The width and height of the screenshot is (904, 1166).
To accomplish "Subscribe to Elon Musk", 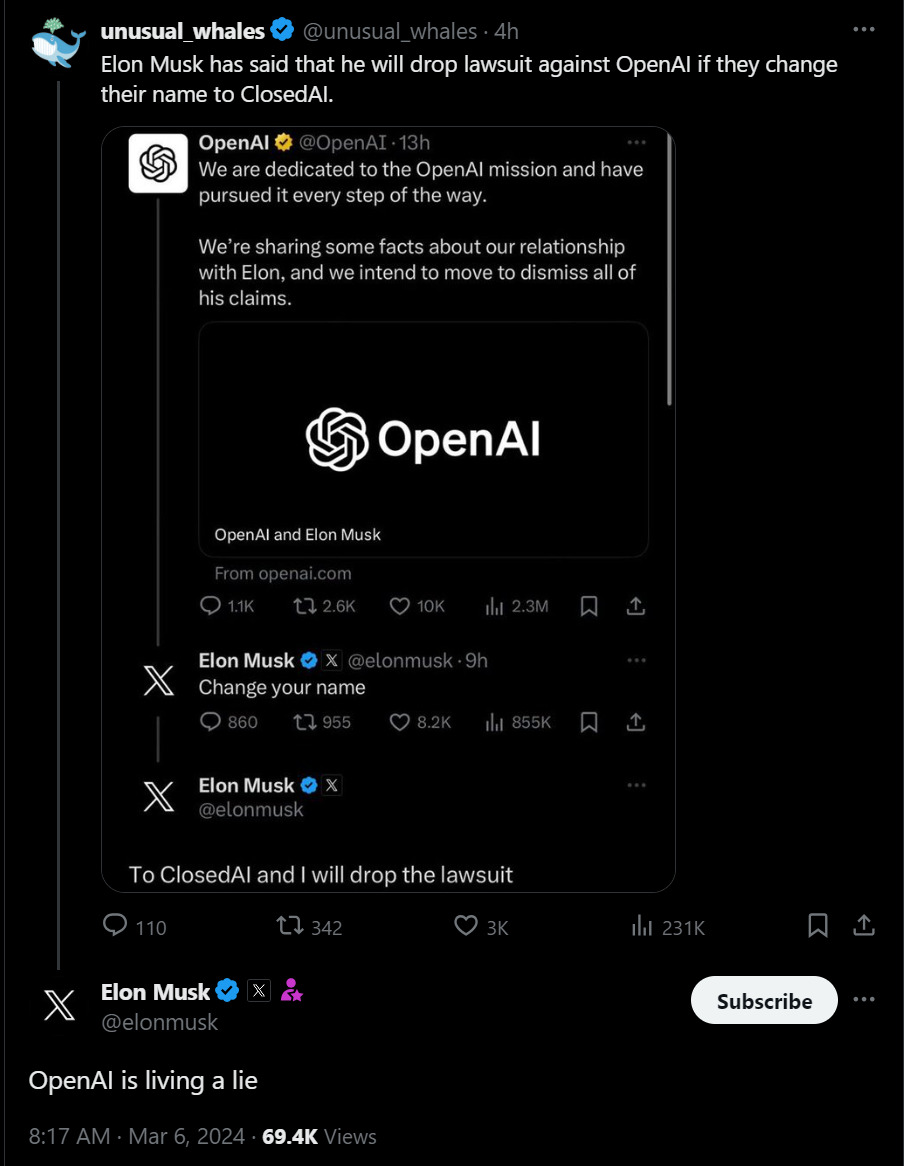I will pyautogui.click(x=764, y=1000).
